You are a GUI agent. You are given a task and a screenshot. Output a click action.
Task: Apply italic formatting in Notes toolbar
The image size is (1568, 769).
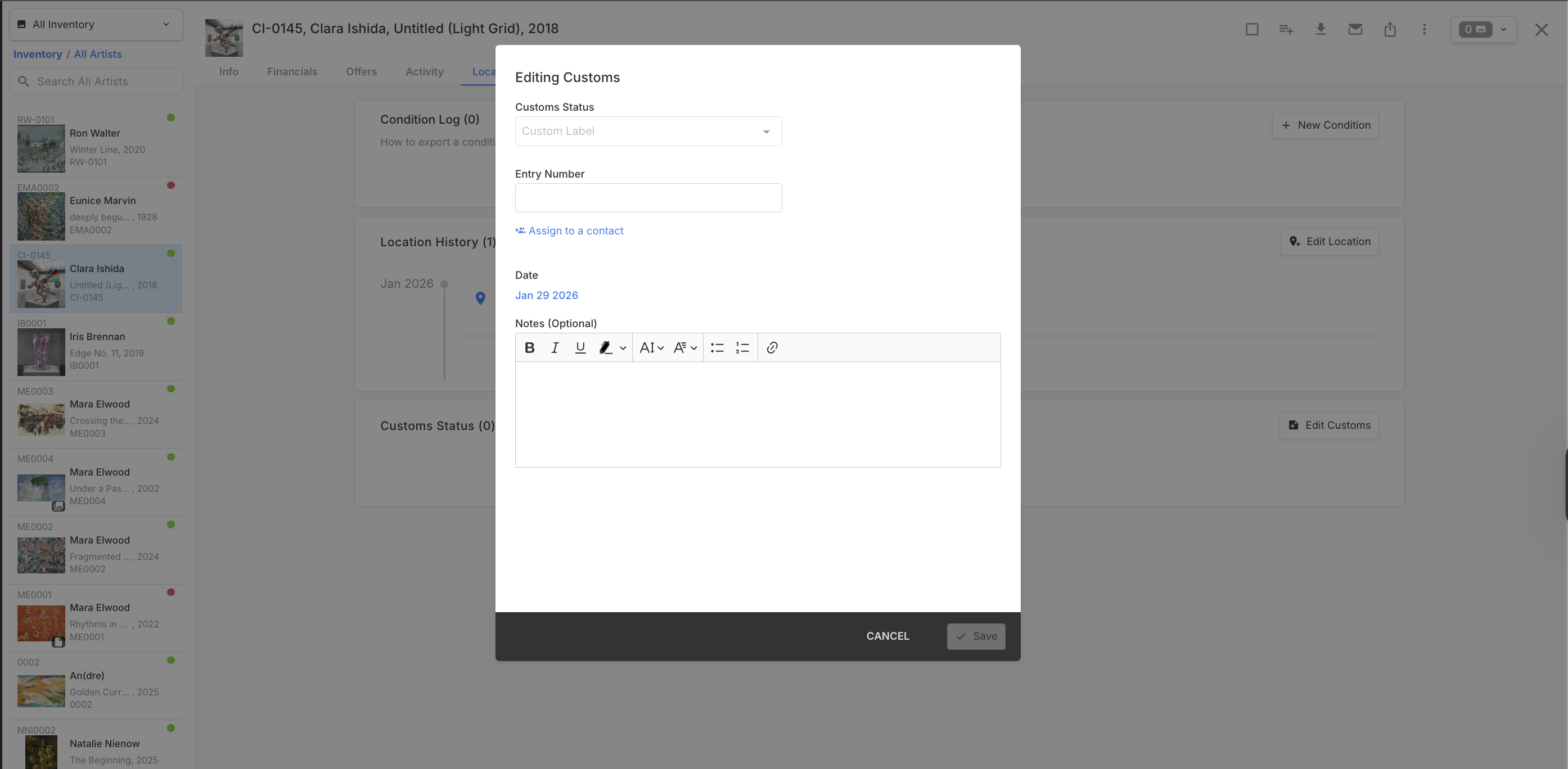click(x=555, y=347)
